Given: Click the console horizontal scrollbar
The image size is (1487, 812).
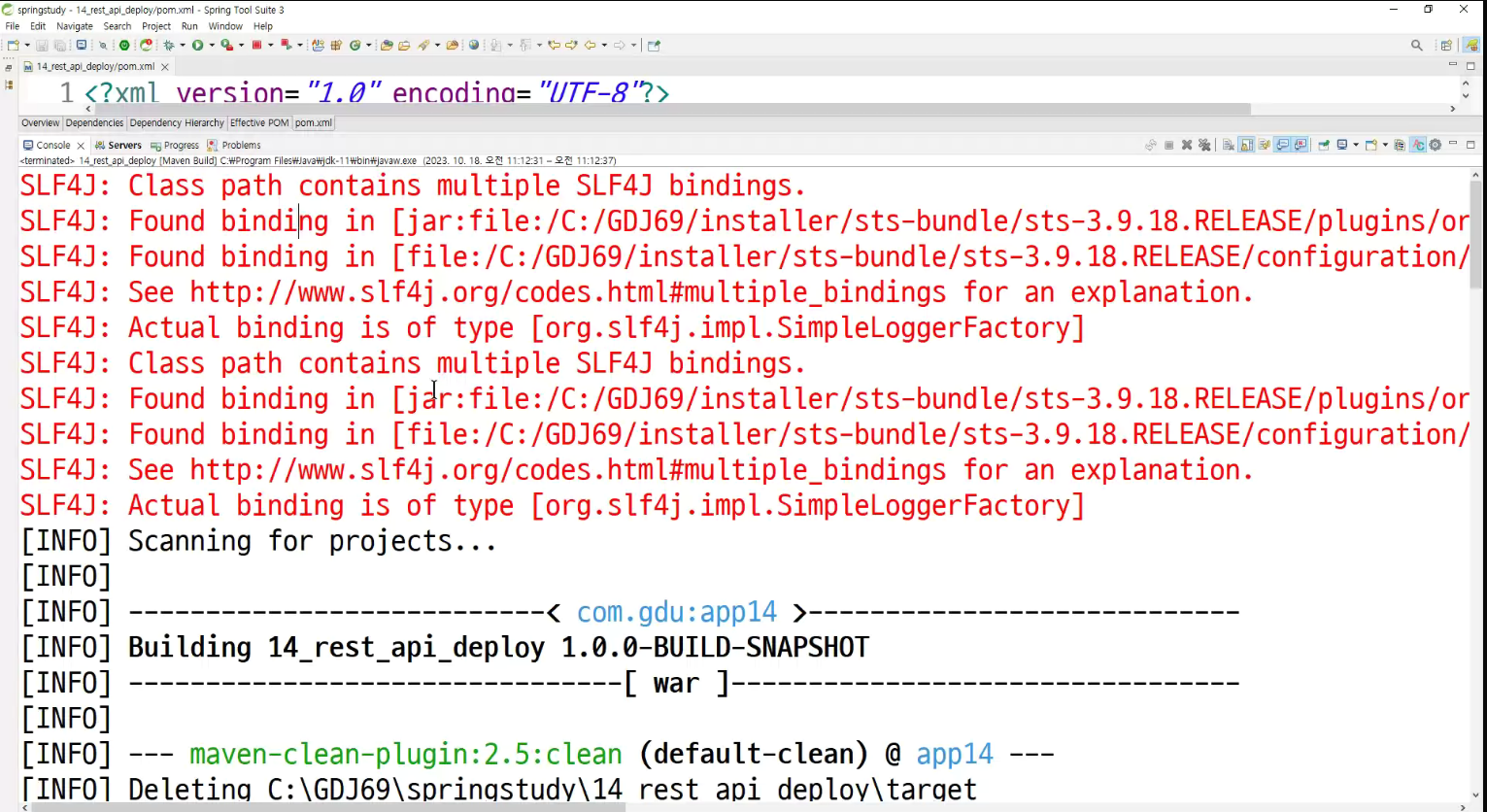Looking at the screenshot, I should (330, 806).
